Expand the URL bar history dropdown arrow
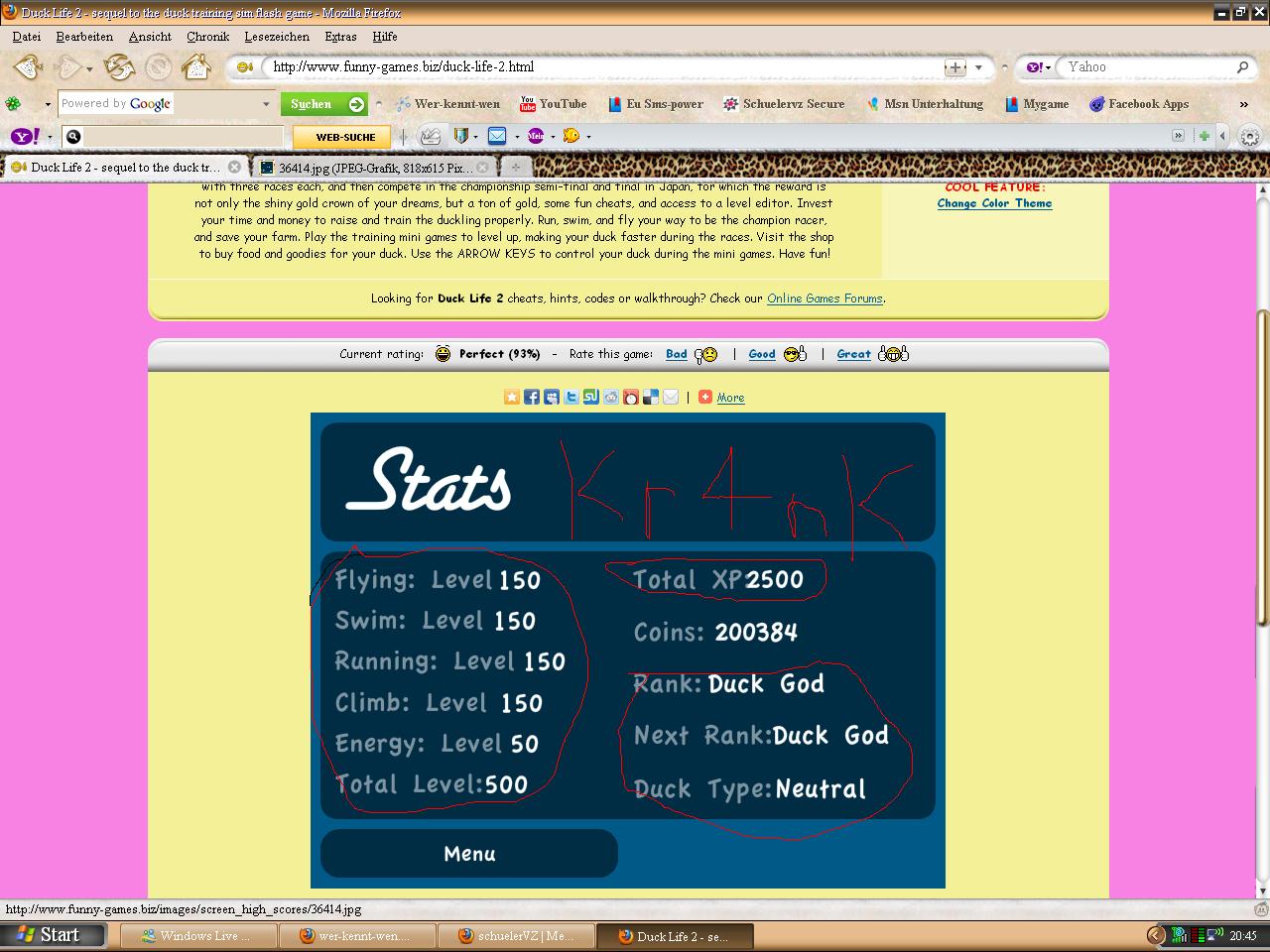The height and width of the screenshot is (952, 1270). click(978, 67)
